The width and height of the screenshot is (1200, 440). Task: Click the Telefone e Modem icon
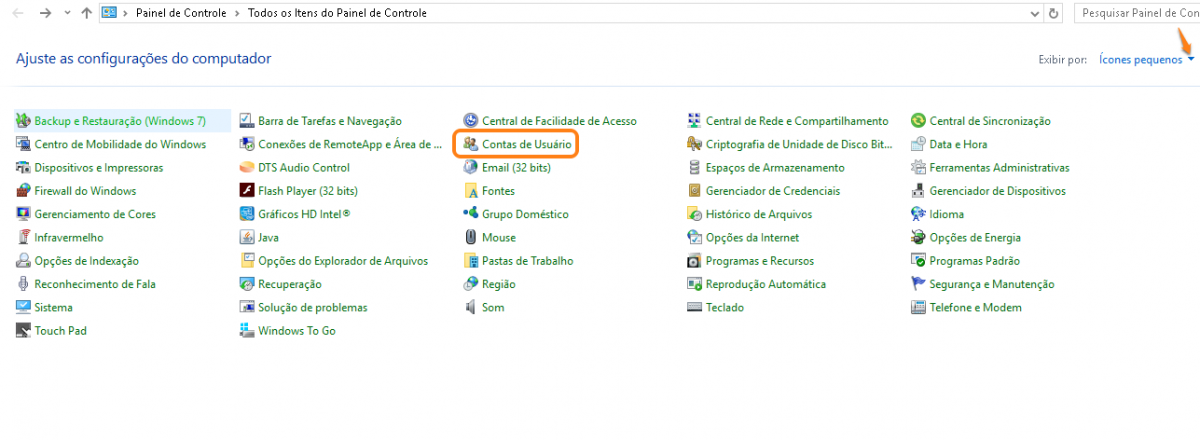click(919, 308)
